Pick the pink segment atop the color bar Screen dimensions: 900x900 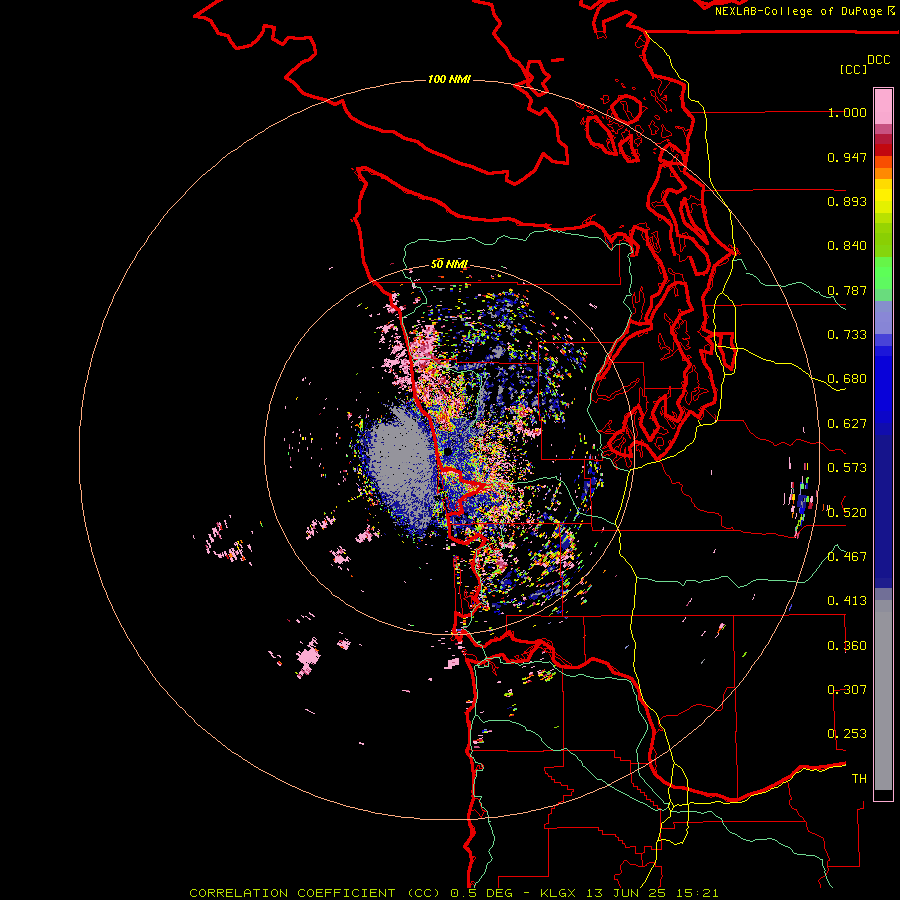tap(883, 106)
